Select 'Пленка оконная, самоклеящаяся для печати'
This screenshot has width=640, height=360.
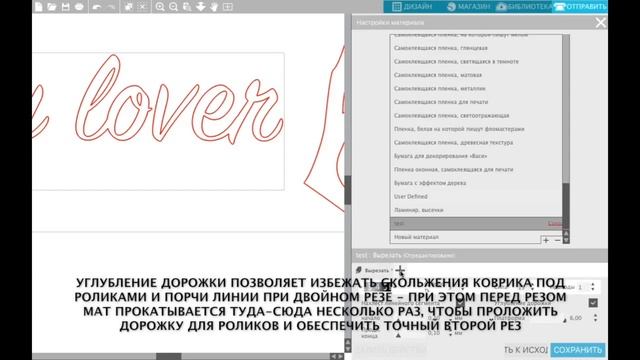tap(476, 169)
